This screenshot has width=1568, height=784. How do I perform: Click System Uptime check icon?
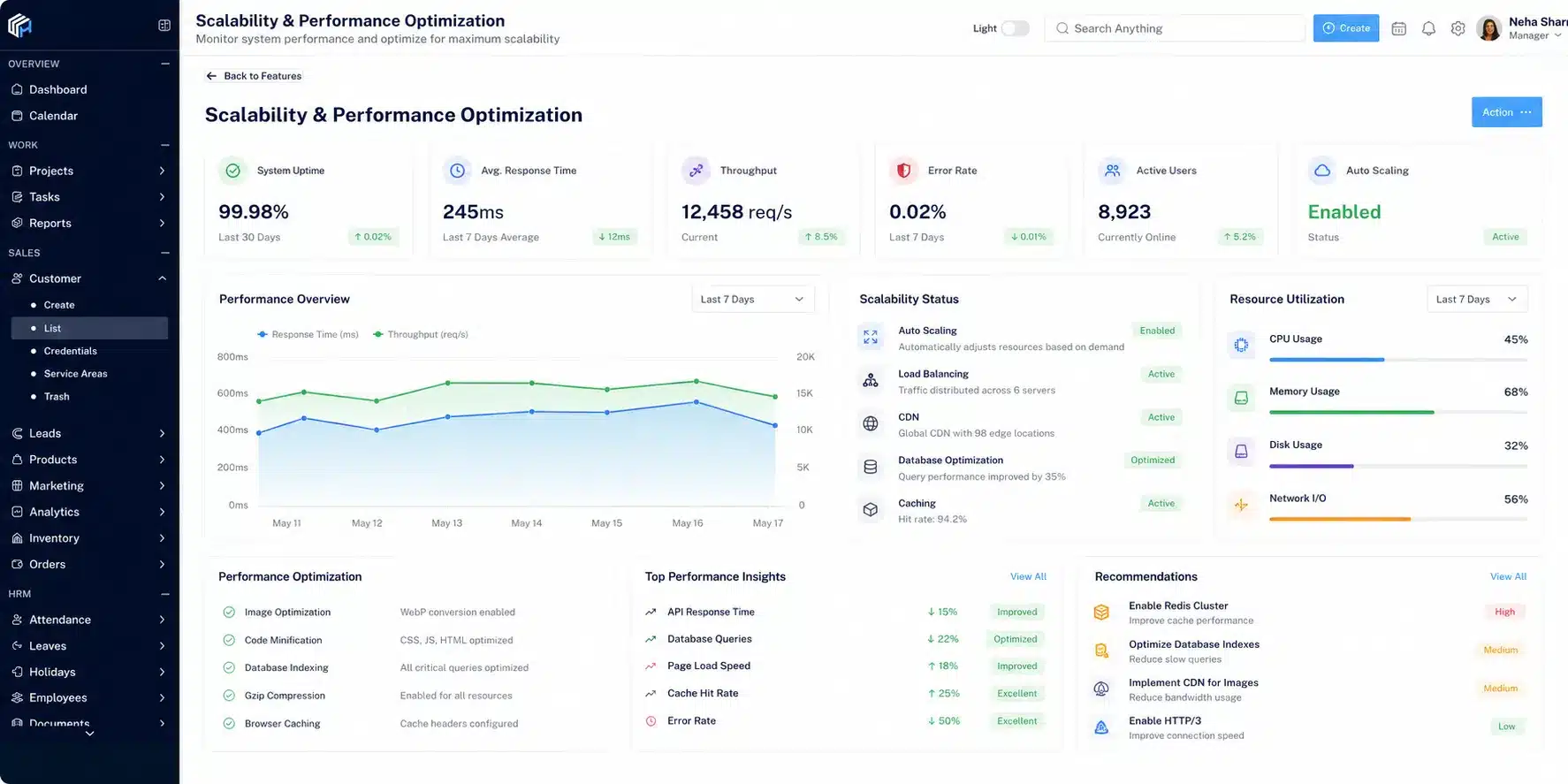tap(232, 171)
